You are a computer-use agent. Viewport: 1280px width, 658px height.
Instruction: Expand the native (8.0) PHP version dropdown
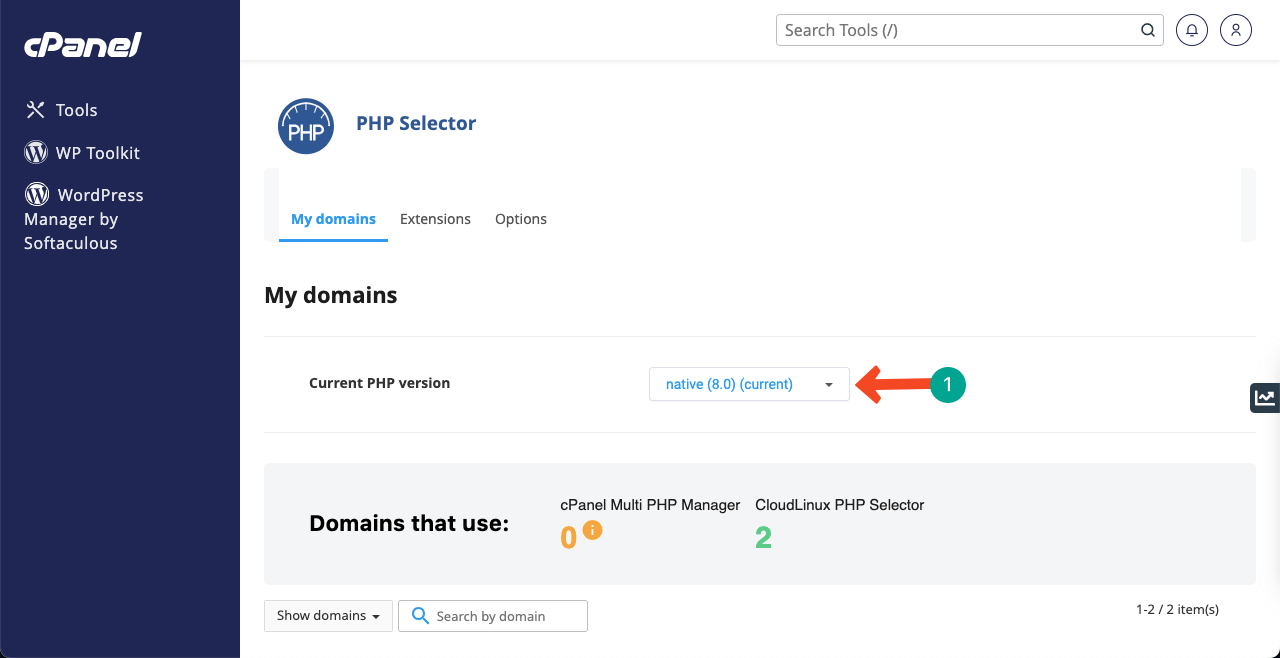coord(749,384)
